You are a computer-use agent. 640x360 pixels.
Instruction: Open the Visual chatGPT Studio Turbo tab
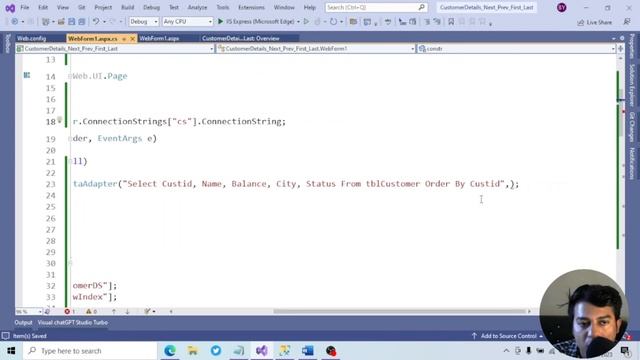[73, 322]
